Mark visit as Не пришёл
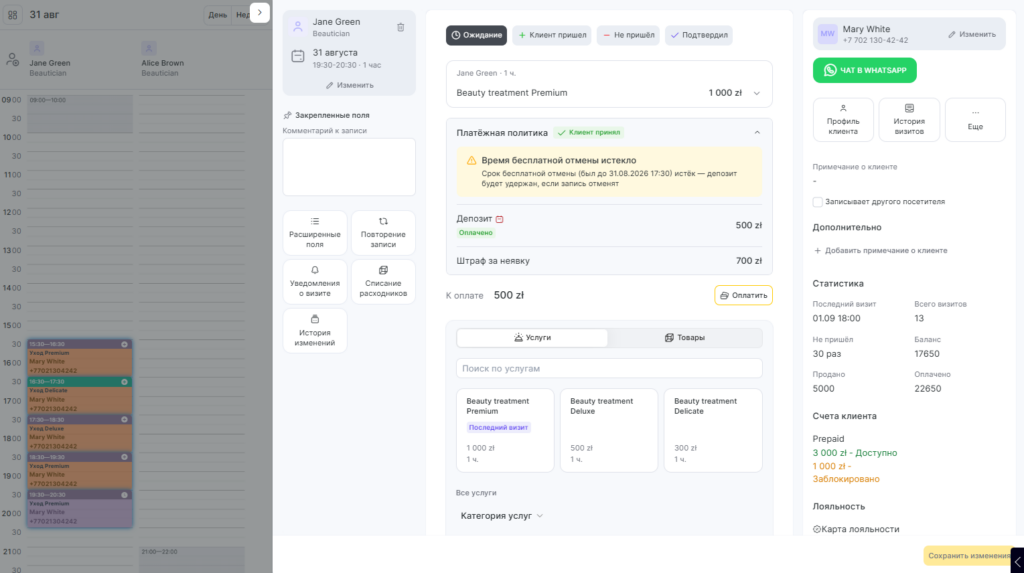The image size is (1024, 573). pyautogui.click(x=628, y=35)
